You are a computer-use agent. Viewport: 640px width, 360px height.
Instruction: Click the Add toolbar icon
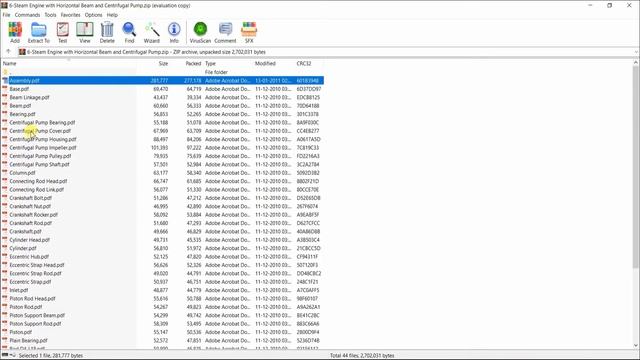15,33
